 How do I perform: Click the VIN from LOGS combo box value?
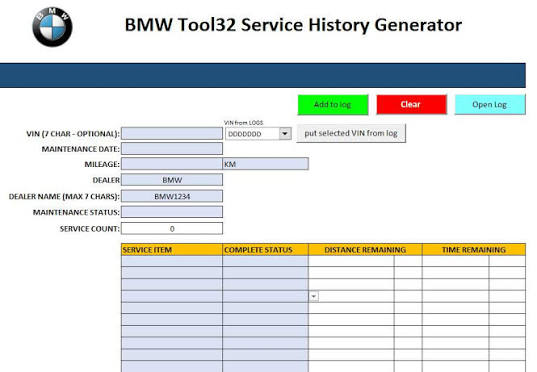pos(252,134)
